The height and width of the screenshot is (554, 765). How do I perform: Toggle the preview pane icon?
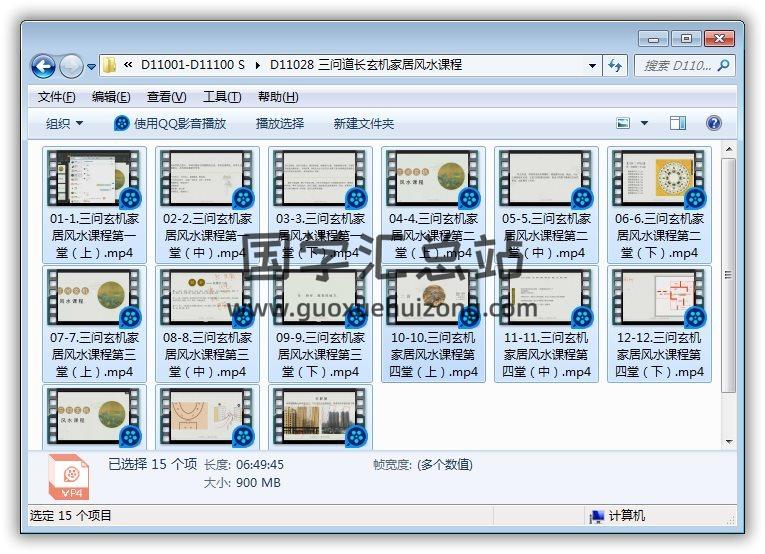(678, 123)
